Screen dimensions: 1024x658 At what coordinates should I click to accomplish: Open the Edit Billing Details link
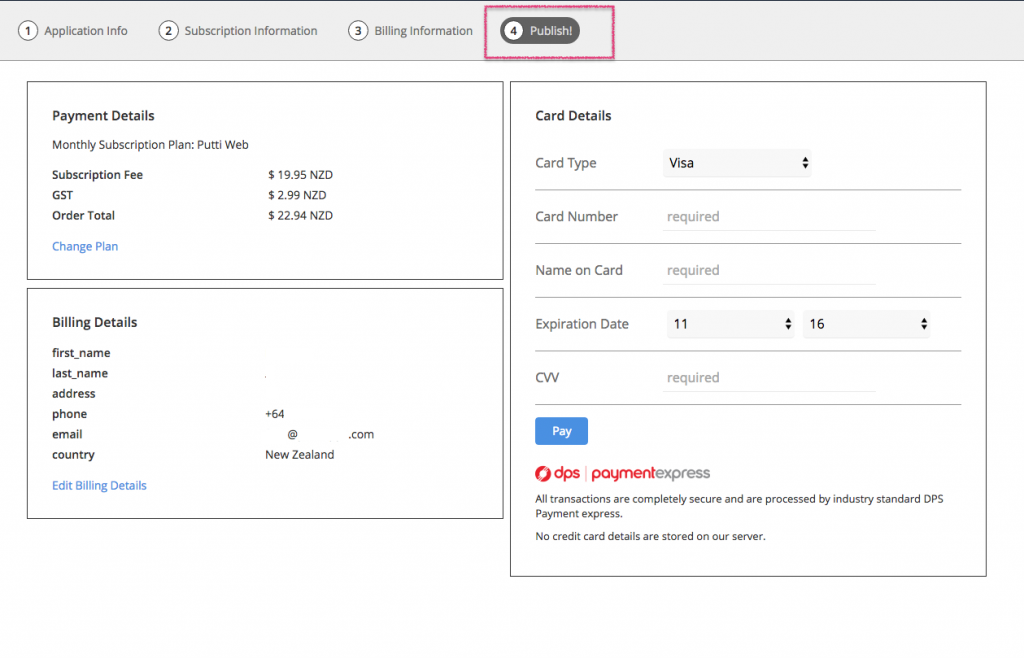click(99, 485)
